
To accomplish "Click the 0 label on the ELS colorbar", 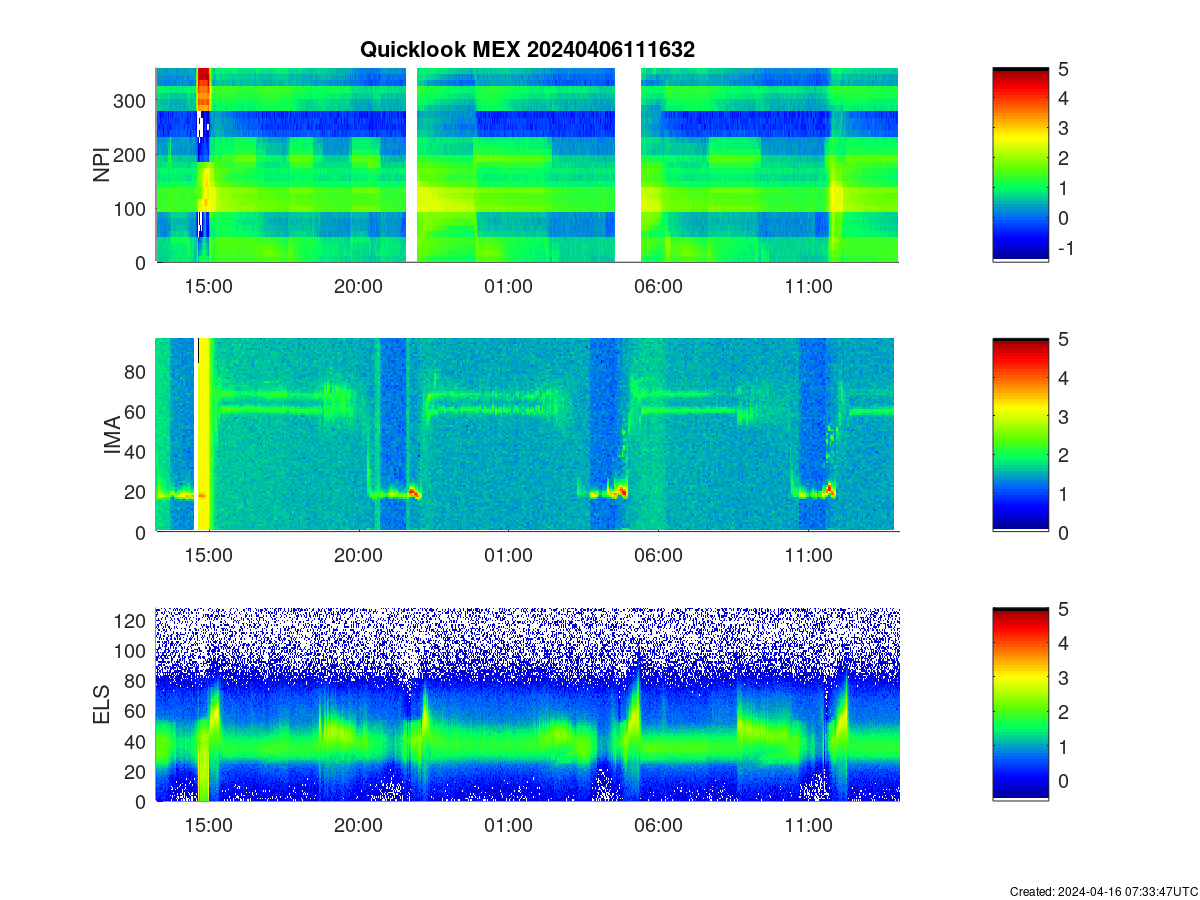I will (x=1062, y=781).
